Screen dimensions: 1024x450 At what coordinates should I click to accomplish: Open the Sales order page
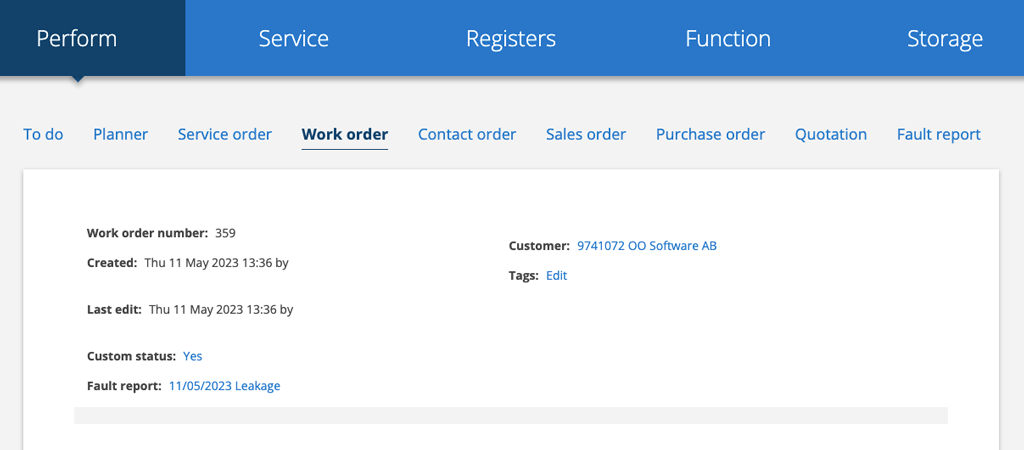(585, 134)
